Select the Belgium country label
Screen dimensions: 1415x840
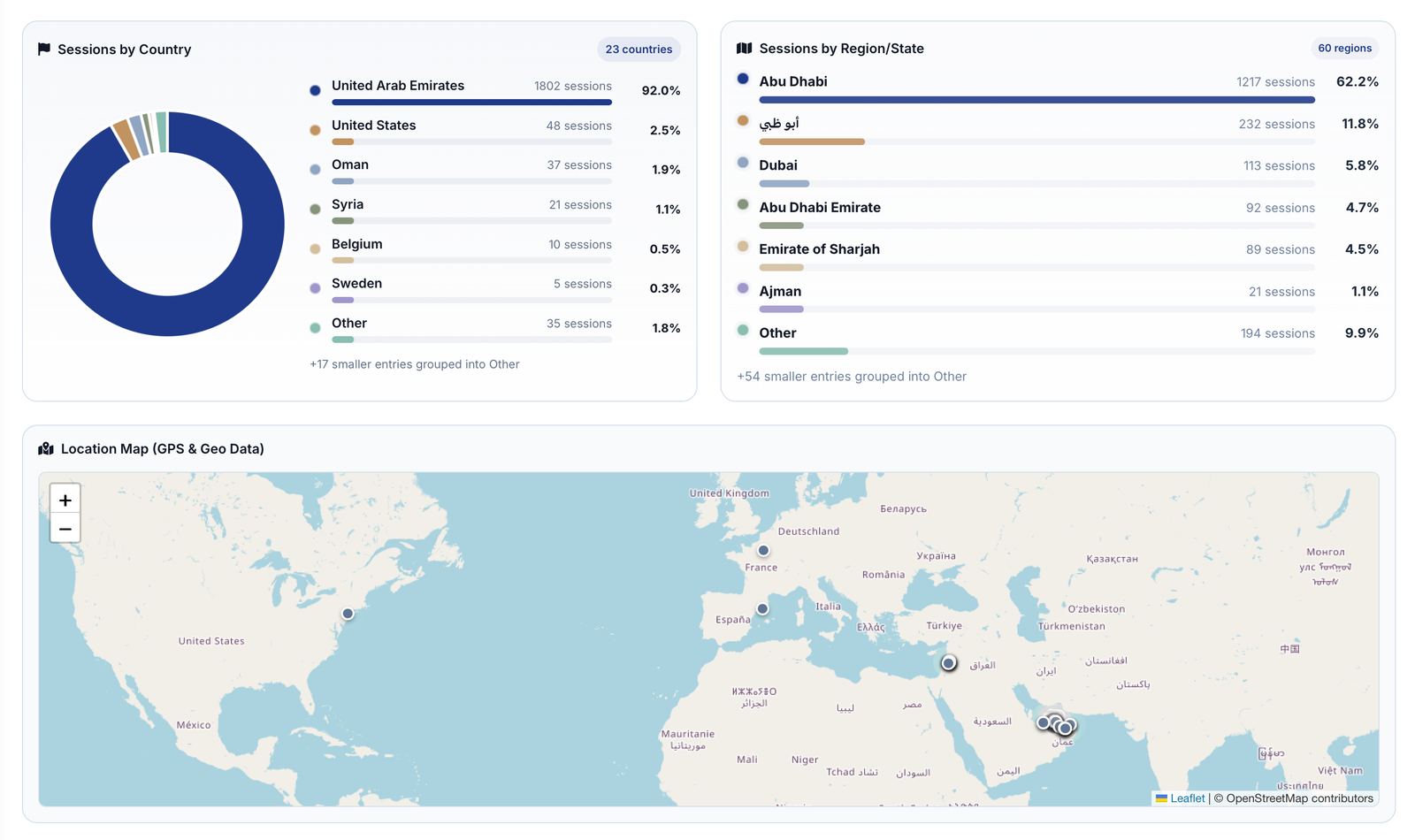pos(357,244)
